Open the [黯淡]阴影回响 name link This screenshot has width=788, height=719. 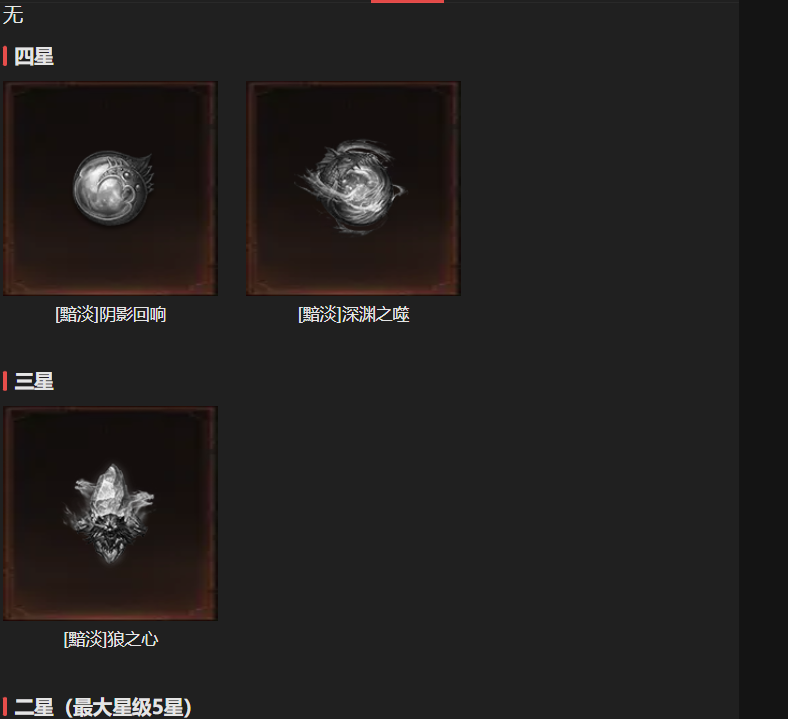[x=111, y=315]
